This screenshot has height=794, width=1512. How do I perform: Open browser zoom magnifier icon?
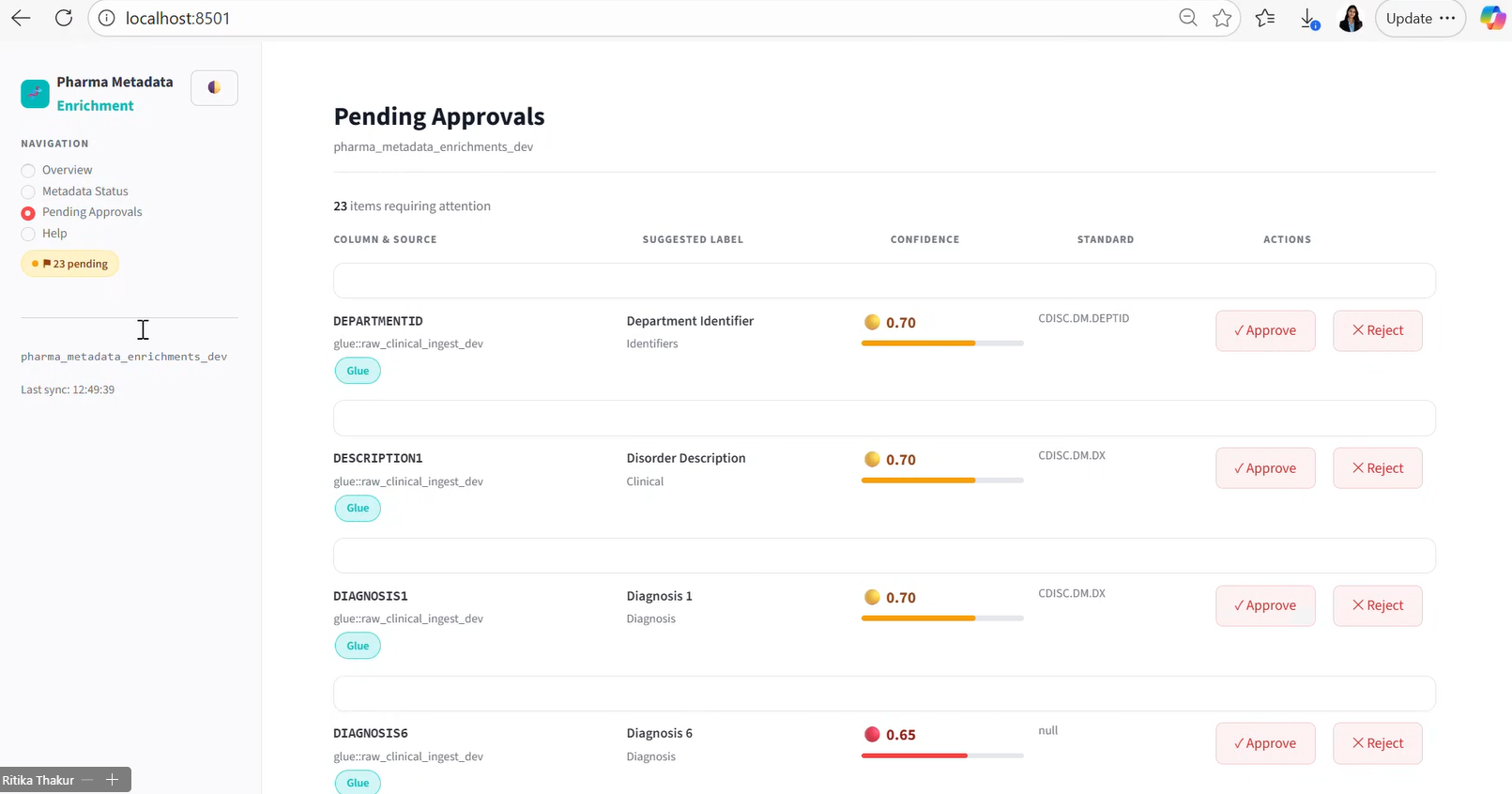tap(1188, 18)
